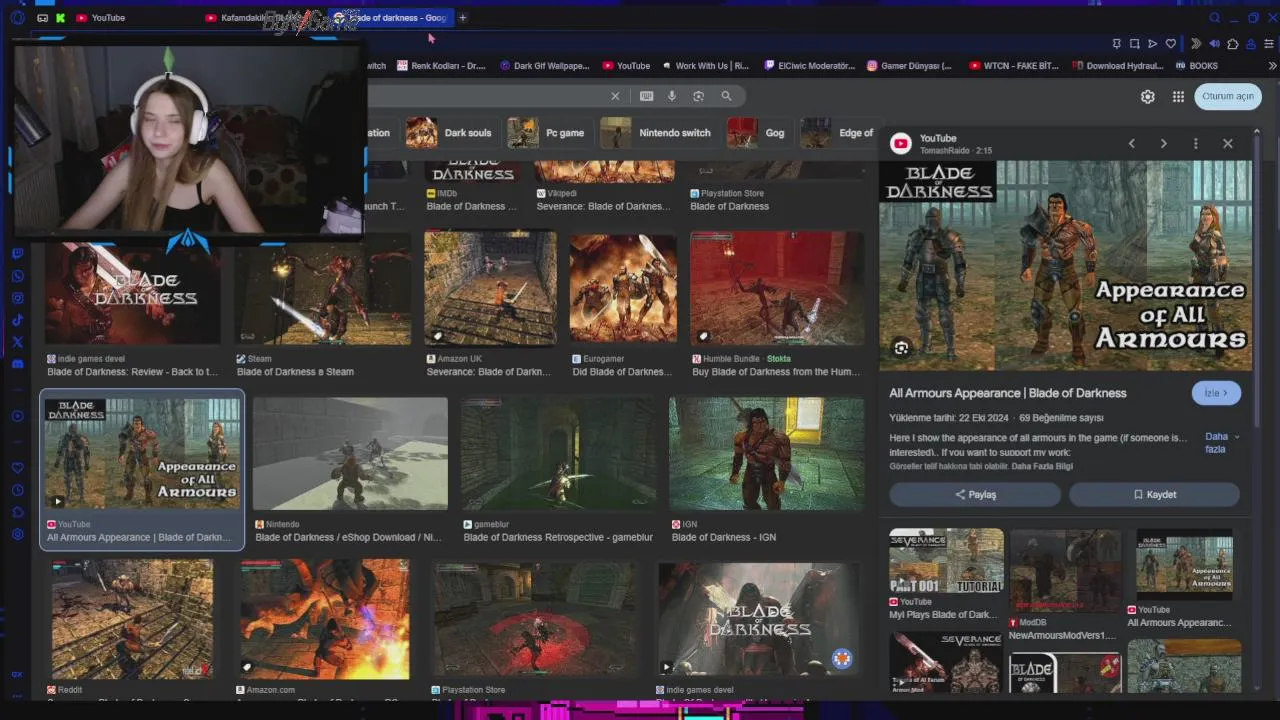This screenshot has width=1280, height=720.
Task: Open more options in preview panel
Action: point(1195,144)
